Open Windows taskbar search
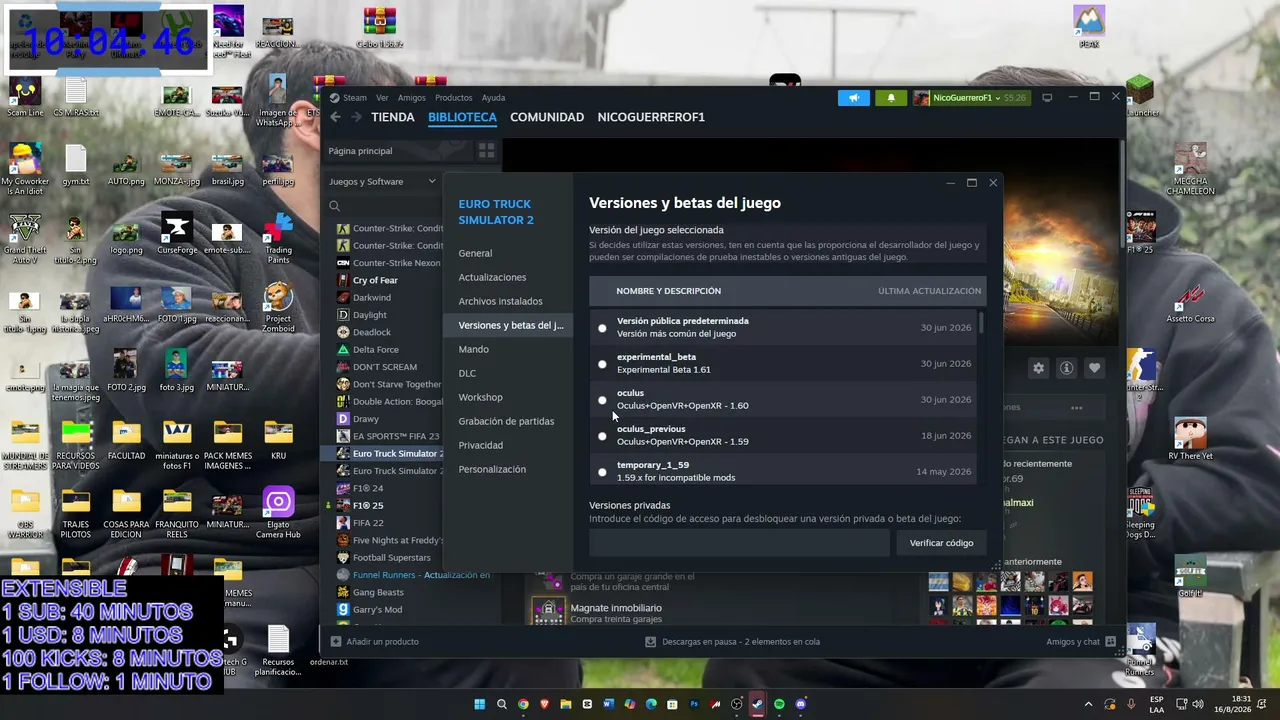This screenshot has width=1280, height=720. [x=502, y=704]
